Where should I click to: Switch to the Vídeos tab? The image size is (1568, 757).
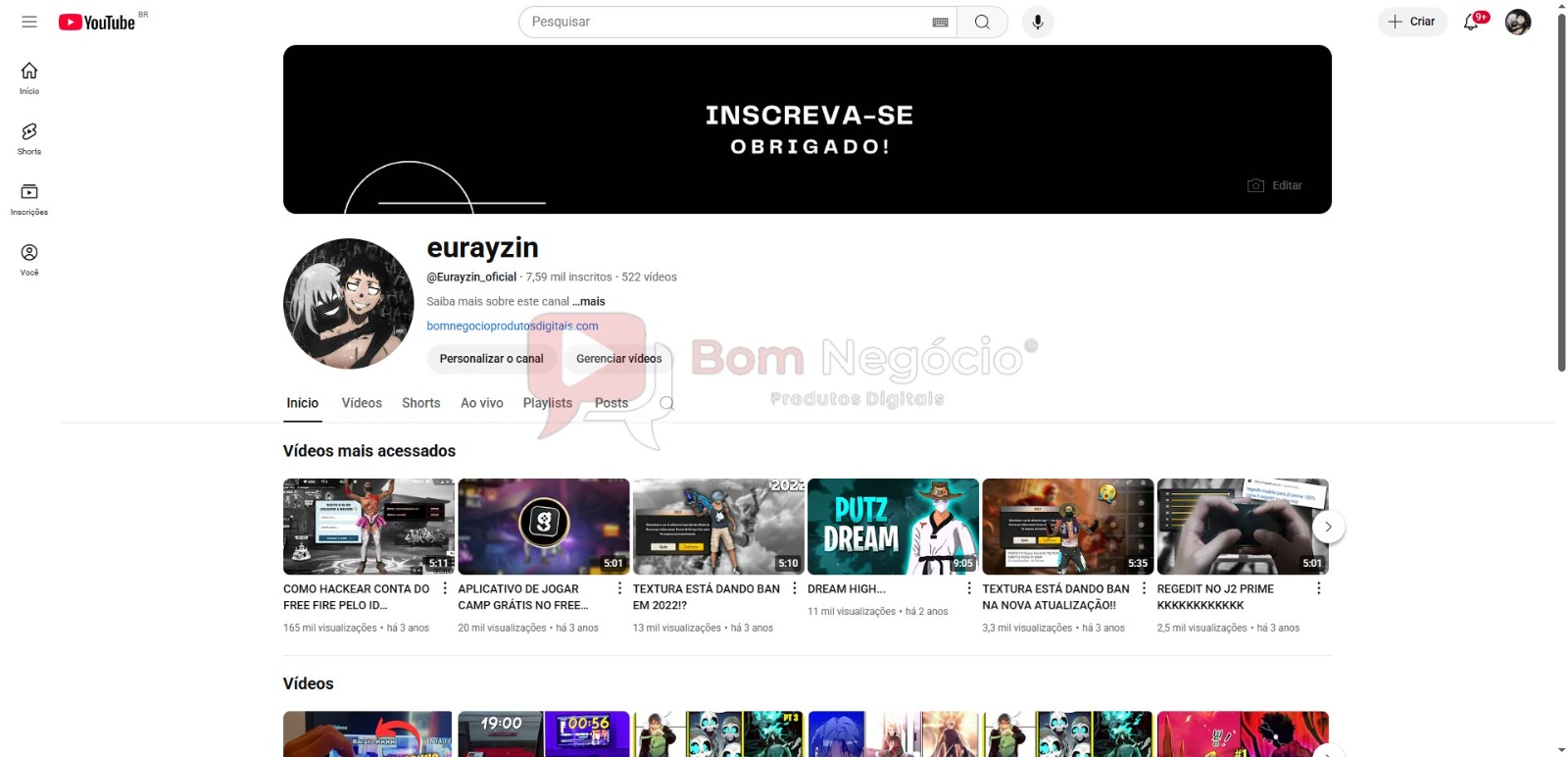[x=362, y=403]
